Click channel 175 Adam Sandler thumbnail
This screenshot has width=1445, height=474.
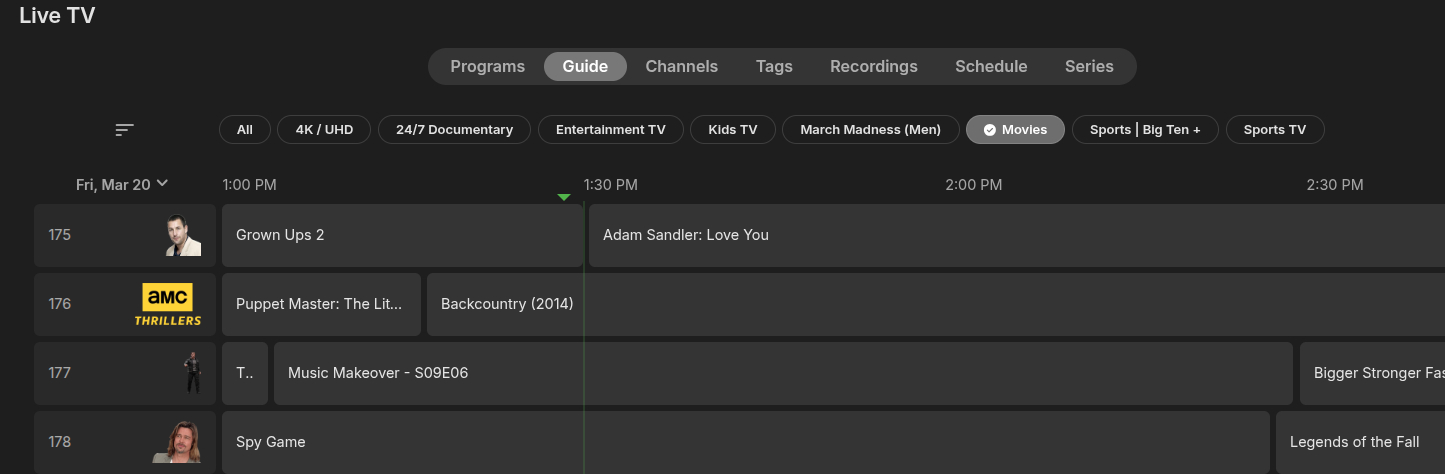183,236
